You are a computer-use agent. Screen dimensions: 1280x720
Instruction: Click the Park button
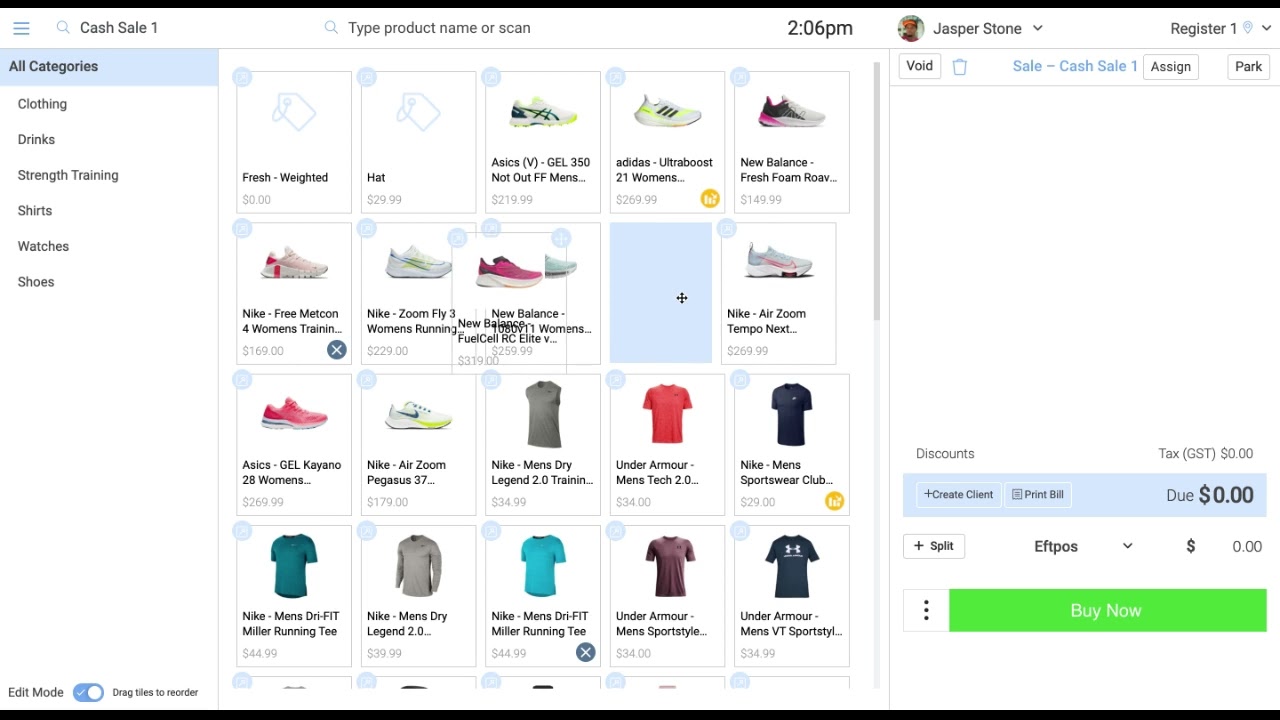(x=1248, y=66)
